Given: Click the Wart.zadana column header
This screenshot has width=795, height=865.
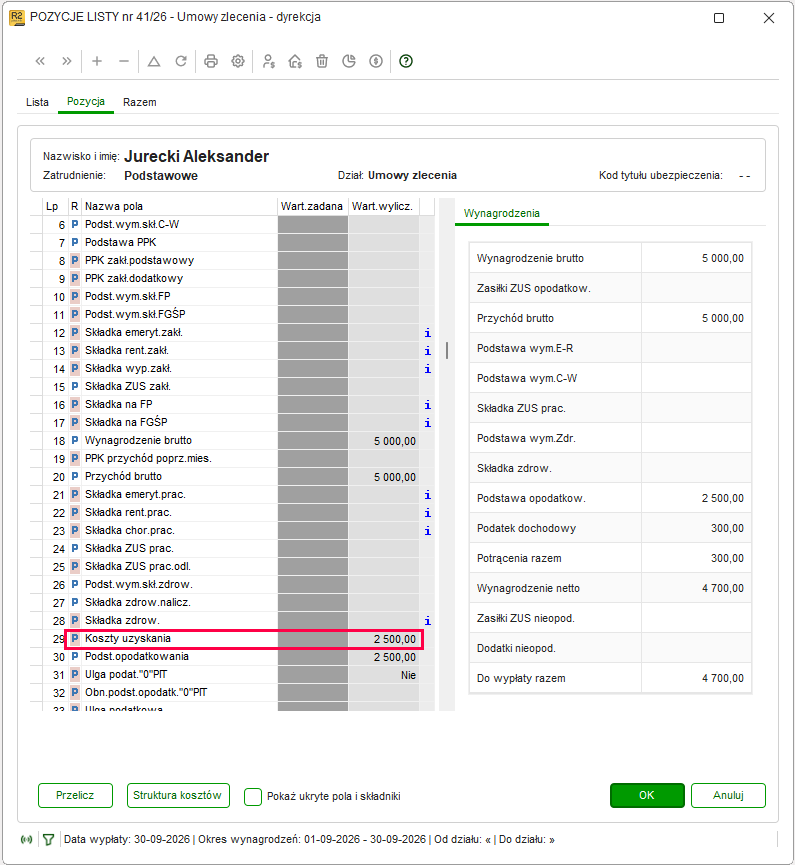Looking at the screenshot, I should [312, 206].
